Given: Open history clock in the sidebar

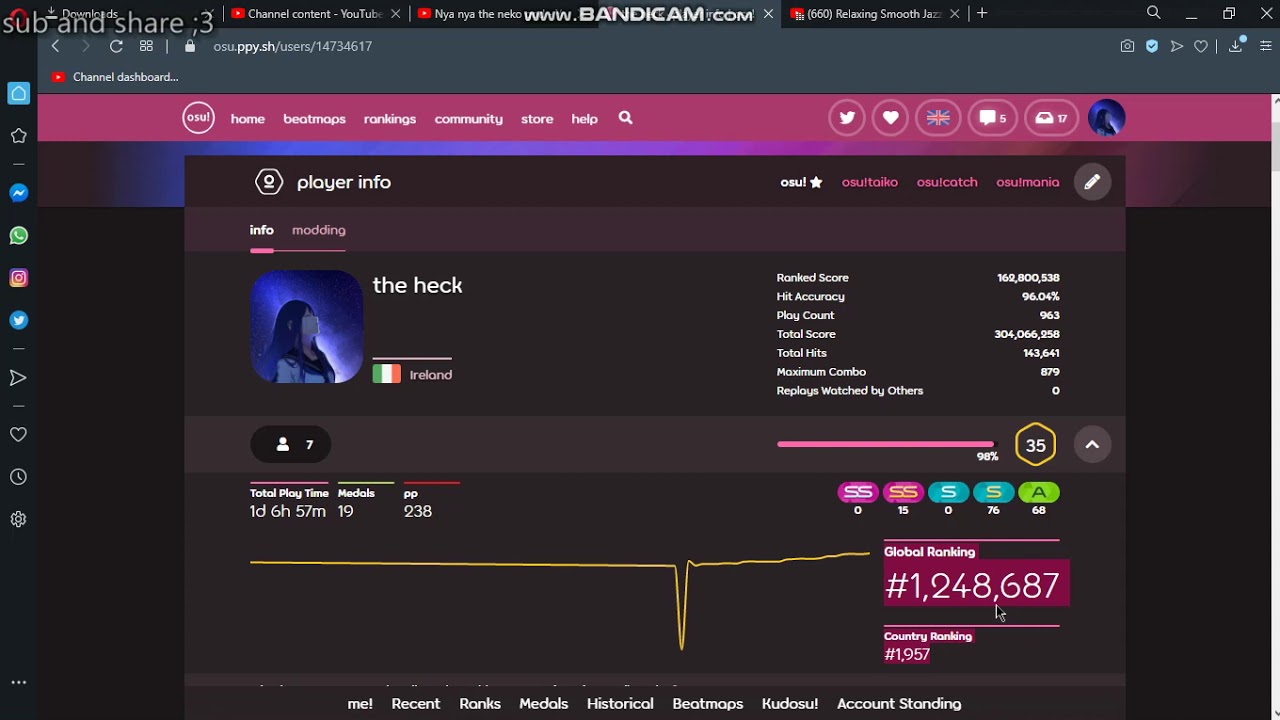Looking at the screenshot, I should (19, 477).
